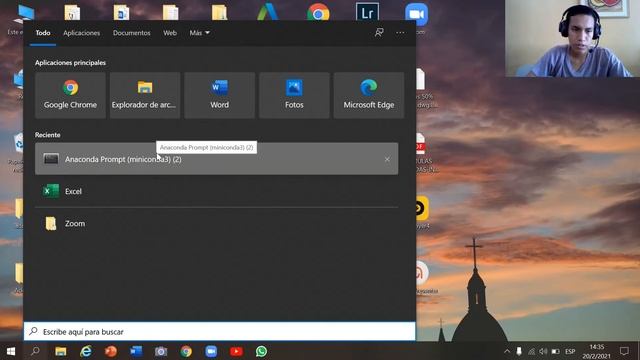
Task: Select the webcam video thumbnail
Action: point(573,38)
